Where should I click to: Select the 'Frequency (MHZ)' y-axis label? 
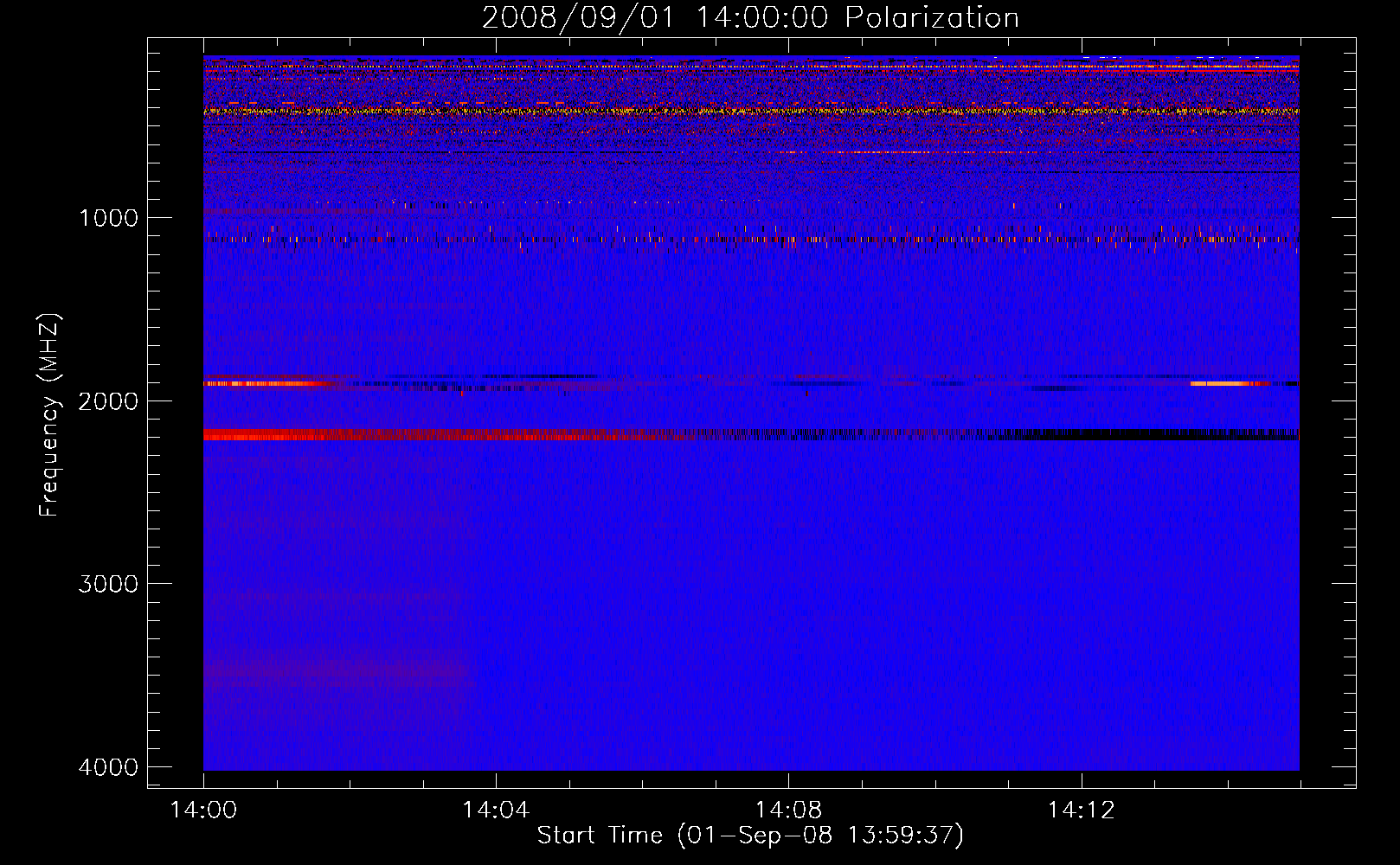pos(50,415)
